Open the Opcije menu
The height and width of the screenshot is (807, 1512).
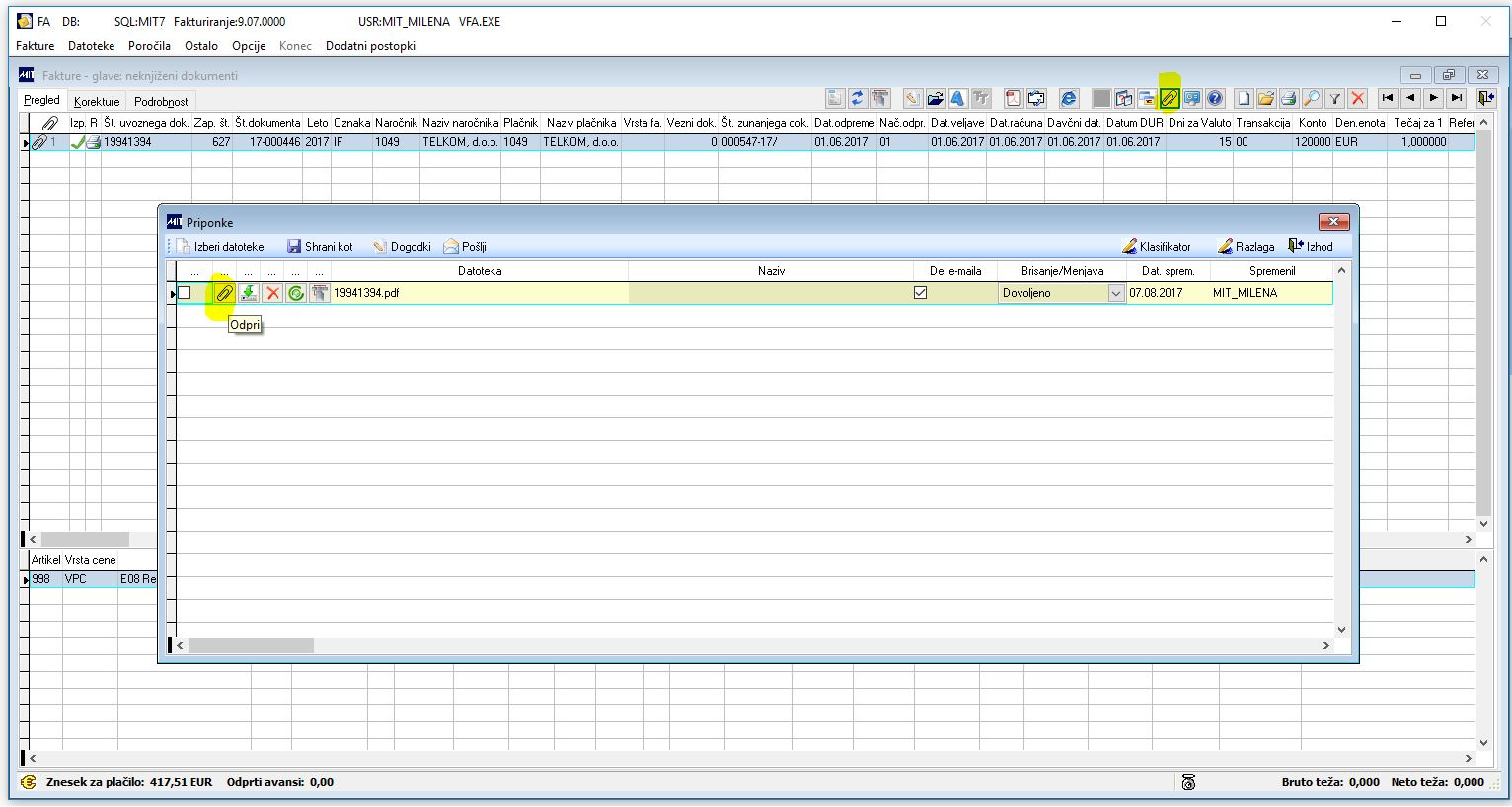[x=249, y=45]
